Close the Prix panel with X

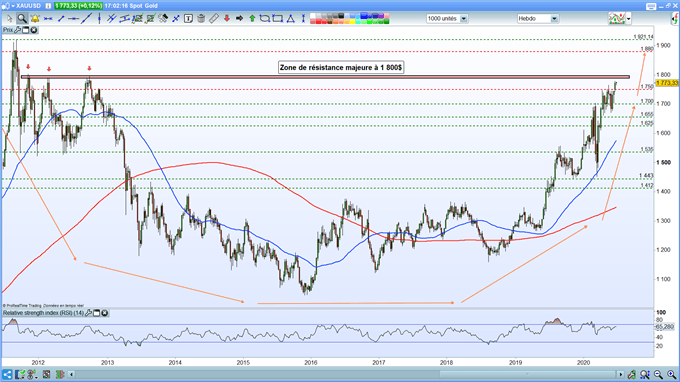pos(33,30)
